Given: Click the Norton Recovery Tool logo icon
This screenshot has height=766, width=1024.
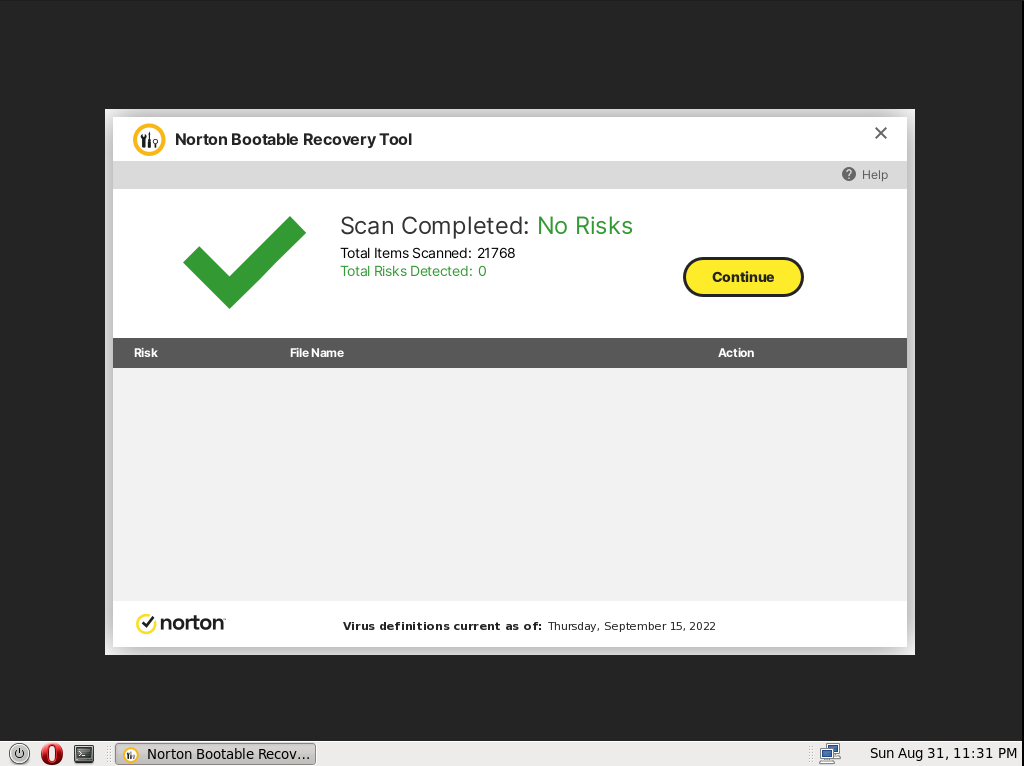Looking at the screenshot, I should pos(149,140).
